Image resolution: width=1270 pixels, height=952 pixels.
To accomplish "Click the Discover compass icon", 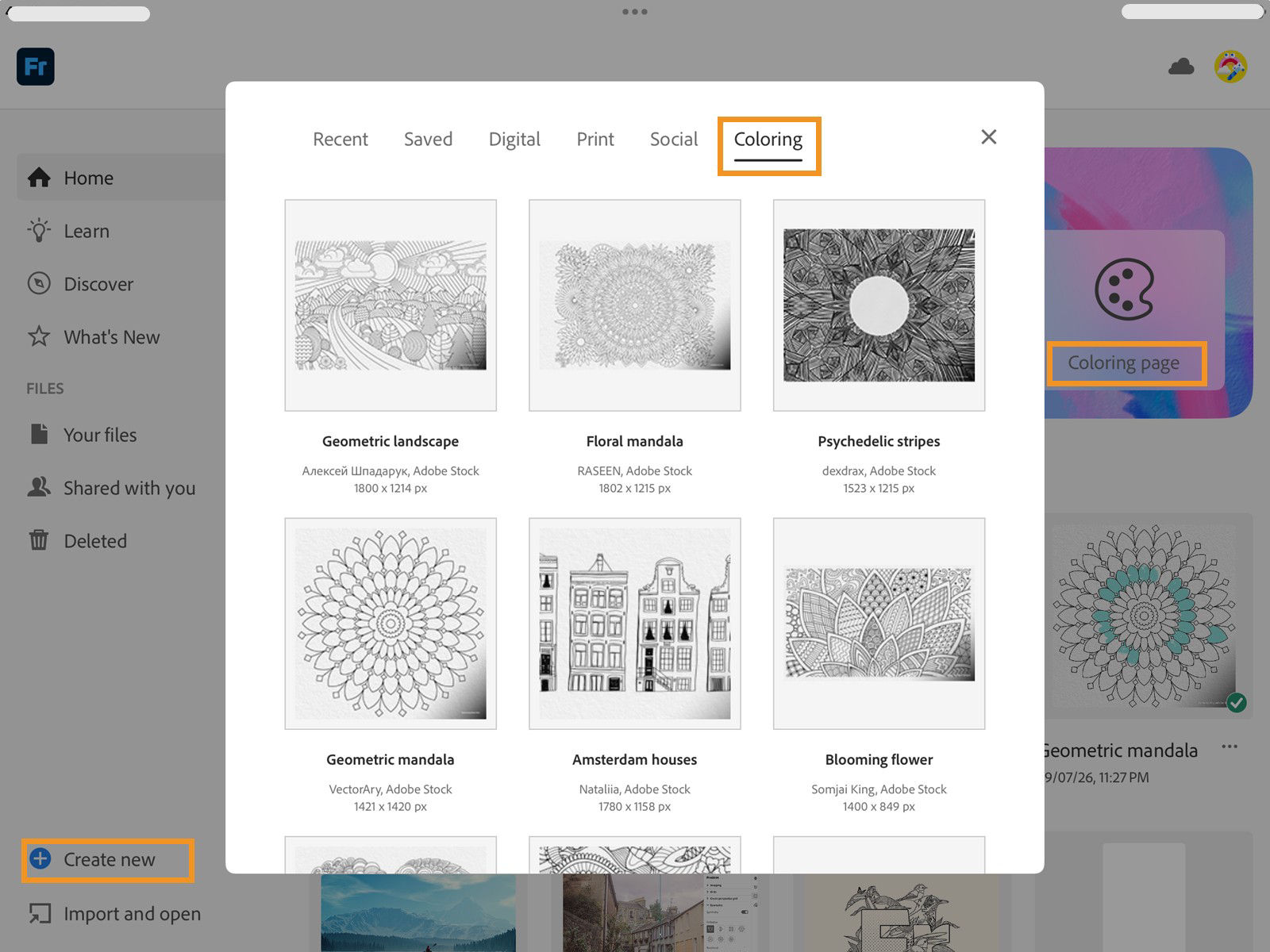I will [x=39, y=284].
